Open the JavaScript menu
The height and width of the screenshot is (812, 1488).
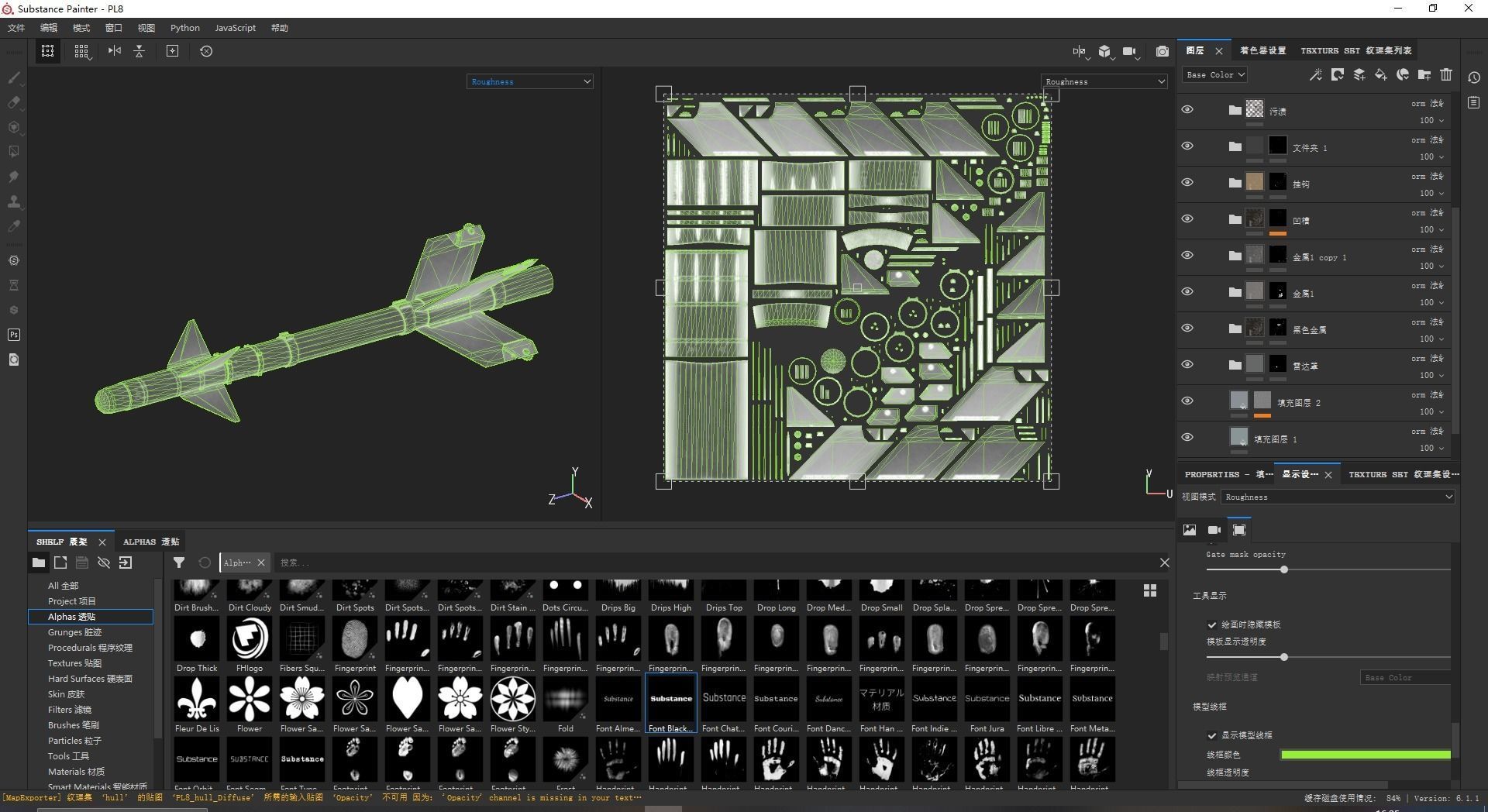[235, 28]
